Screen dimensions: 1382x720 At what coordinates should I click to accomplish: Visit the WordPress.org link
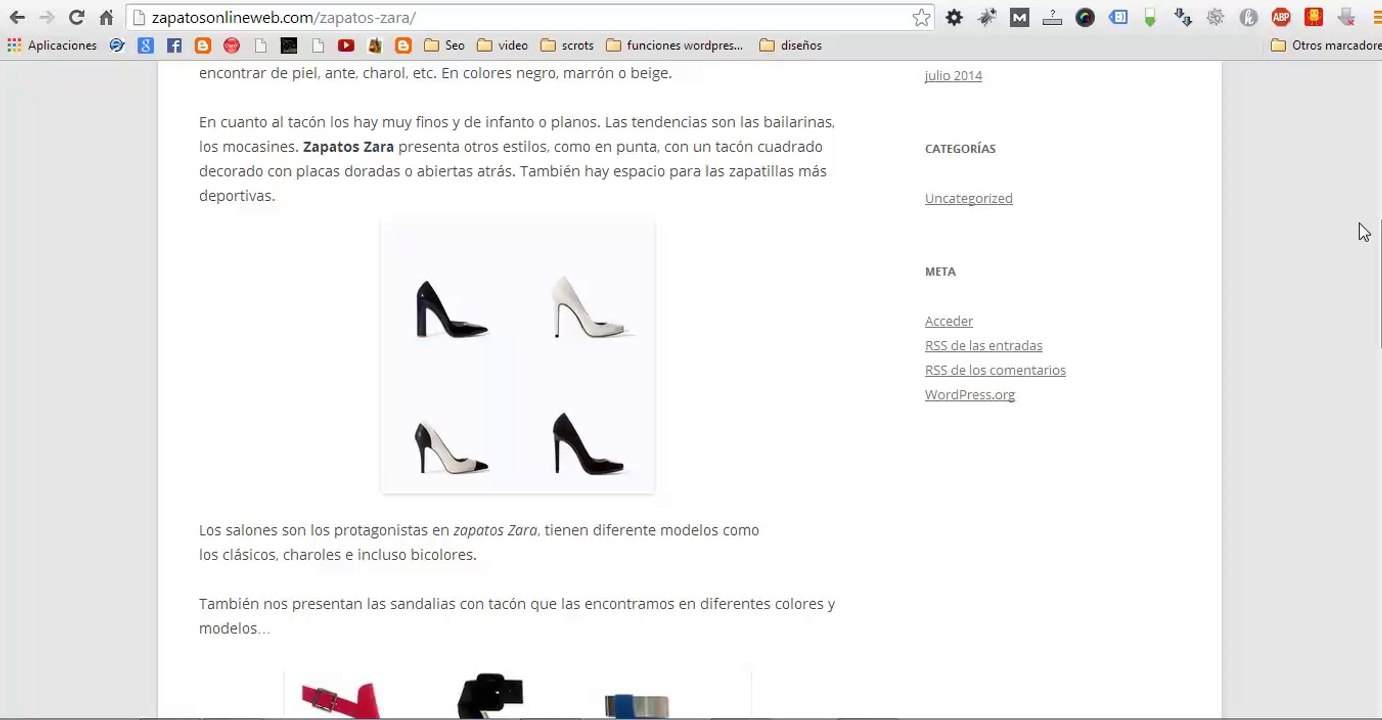(x=969, y=394)
